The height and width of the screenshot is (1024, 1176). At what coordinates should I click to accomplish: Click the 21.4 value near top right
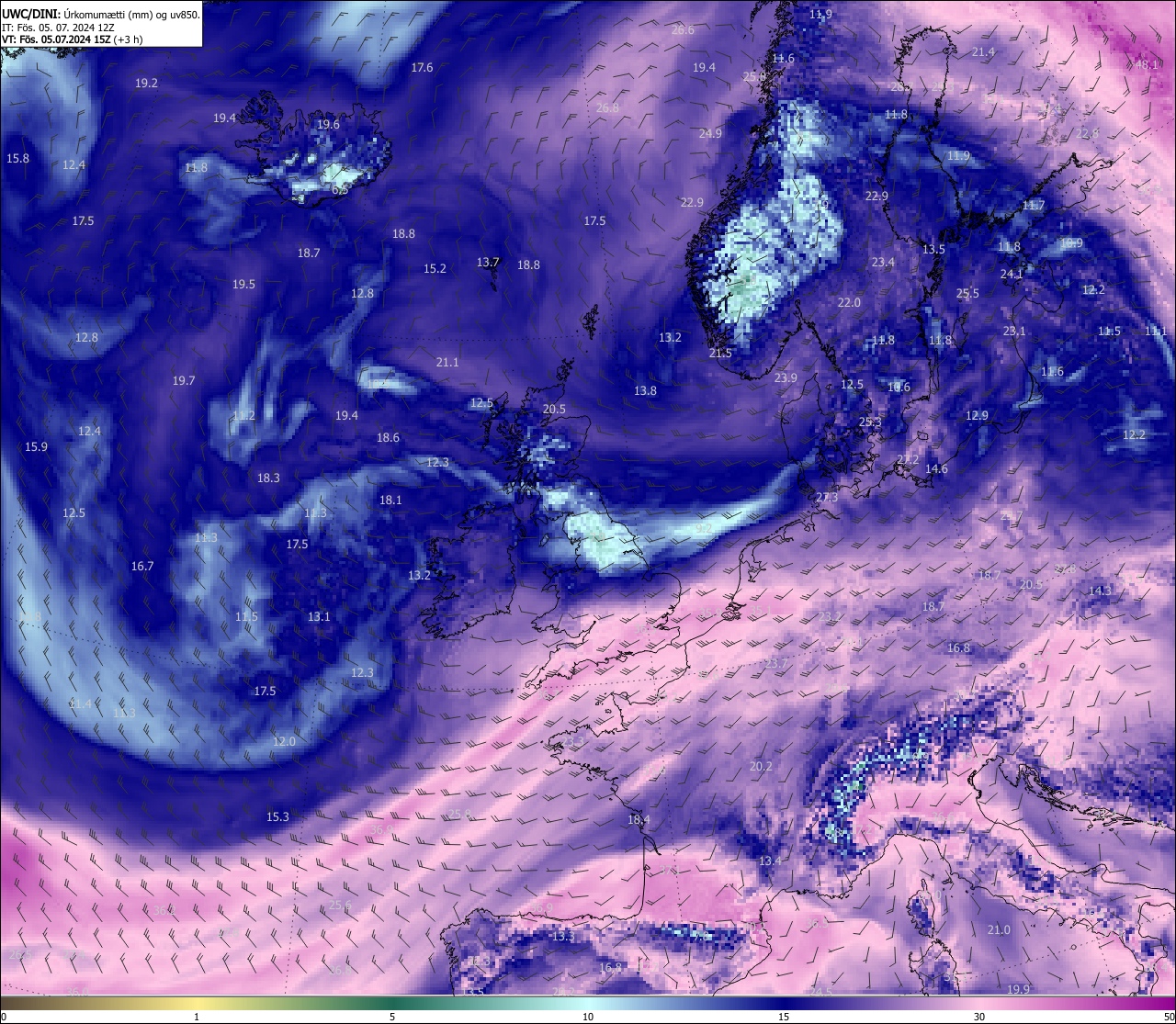pos(983,51)
